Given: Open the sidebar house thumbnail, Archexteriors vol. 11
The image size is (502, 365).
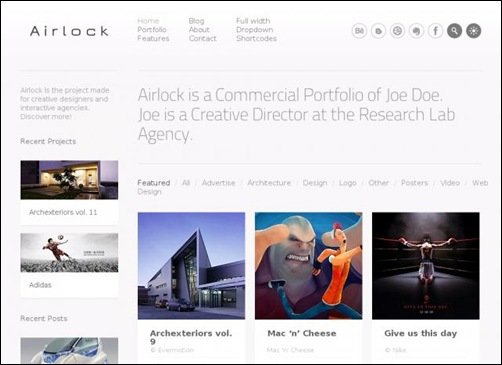Looking at the screenshot, I should [x=69, y=180].
